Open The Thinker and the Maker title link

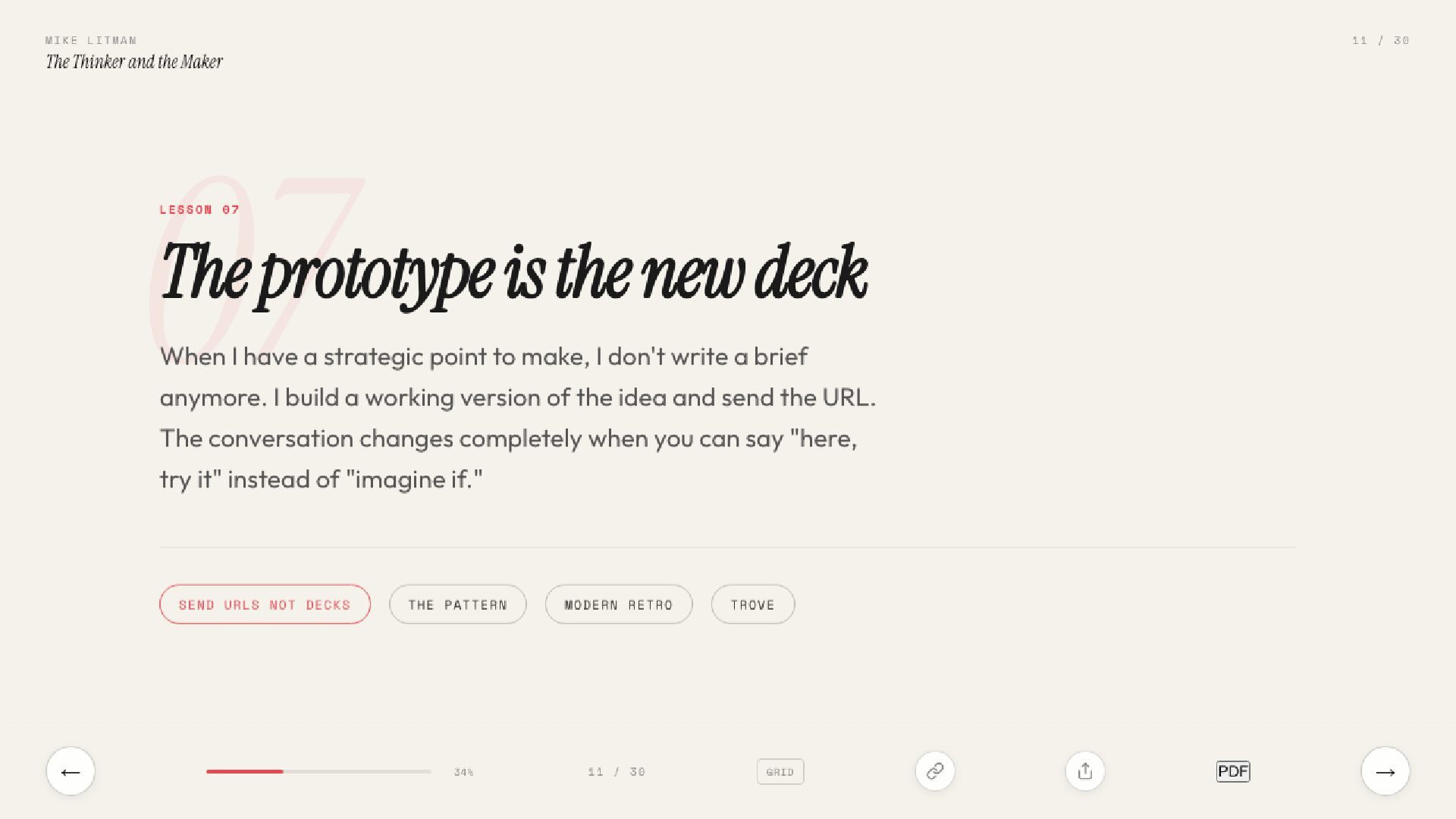(134, 62)
